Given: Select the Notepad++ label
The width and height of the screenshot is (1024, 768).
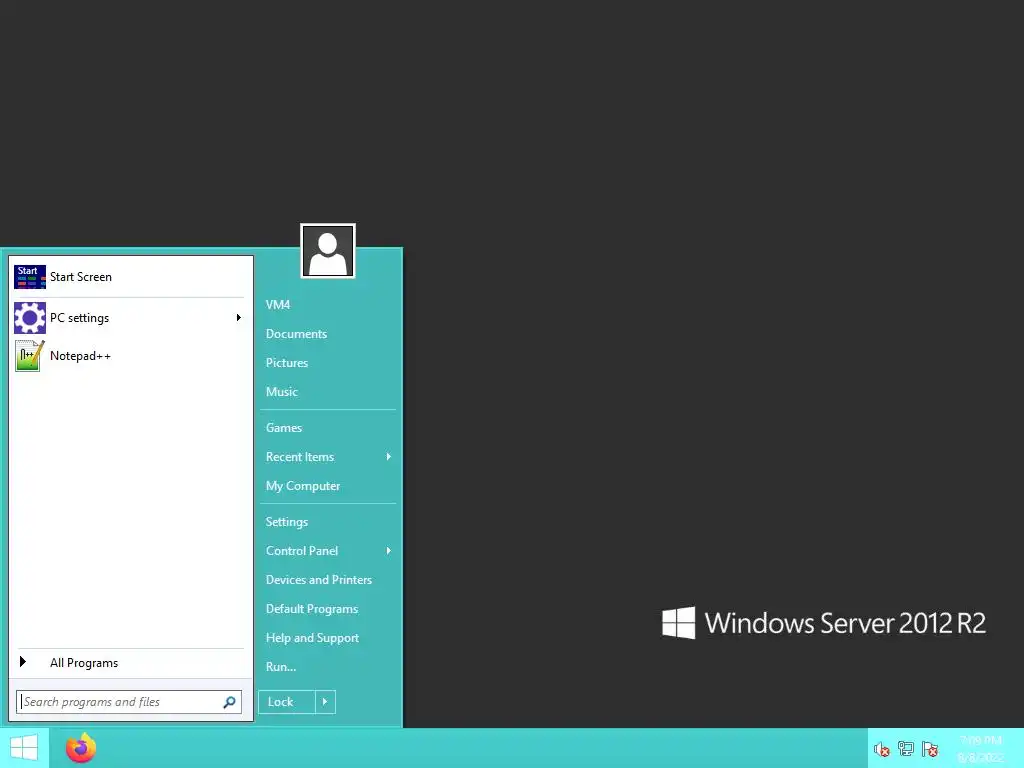Looking at the screenshot, I should tap(80, 356).
